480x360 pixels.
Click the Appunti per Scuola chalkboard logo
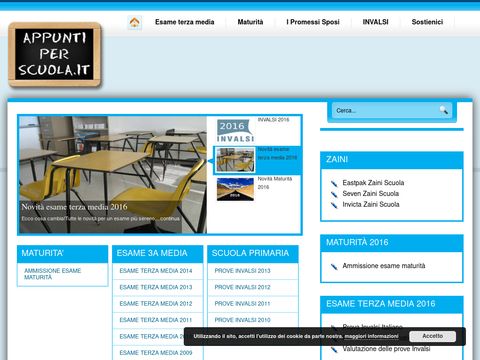[55, 55]
